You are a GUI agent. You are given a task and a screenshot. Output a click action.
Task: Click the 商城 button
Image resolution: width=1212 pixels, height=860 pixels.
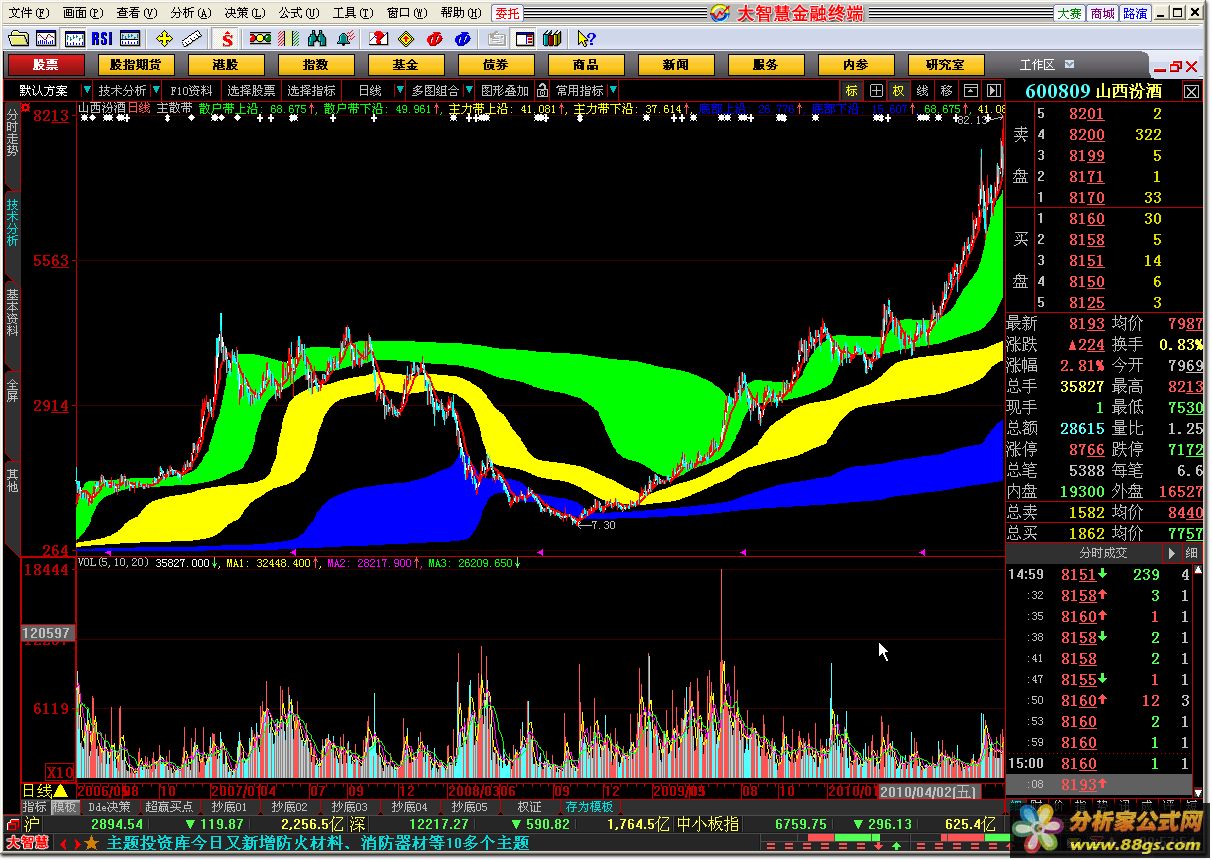[1102, 13]
